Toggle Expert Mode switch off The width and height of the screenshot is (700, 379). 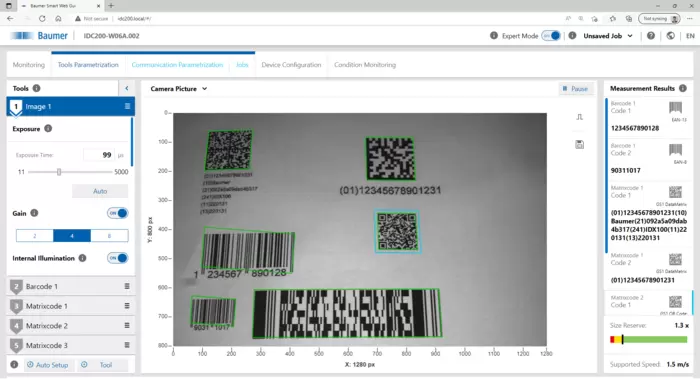pos(551,36)
